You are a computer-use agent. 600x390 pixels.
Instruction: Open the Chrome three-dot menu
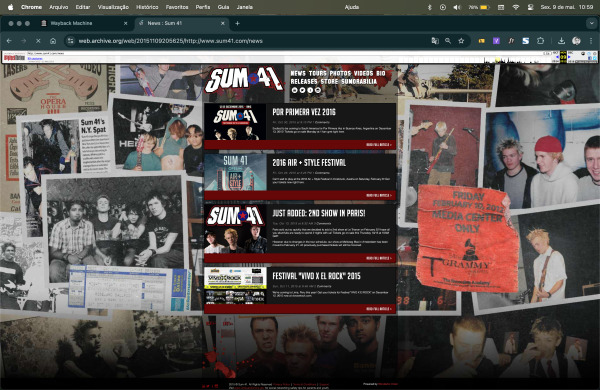tap(591, 41)
